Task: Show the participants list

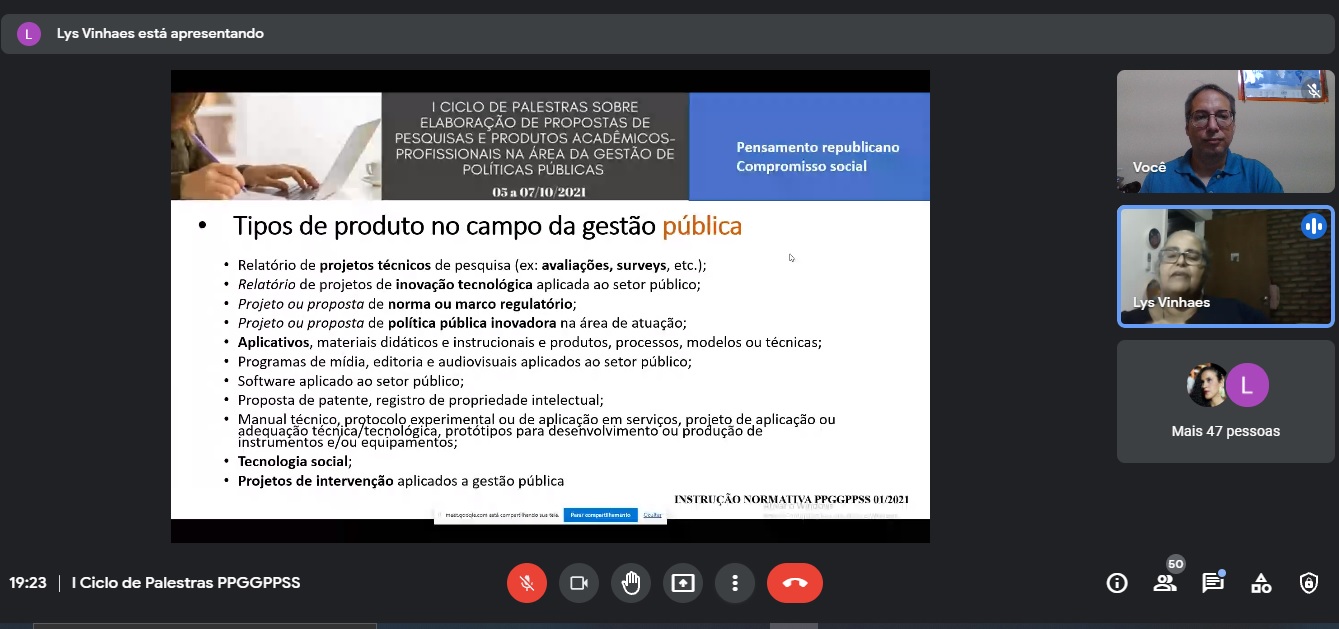Action: pos(1164,582)
